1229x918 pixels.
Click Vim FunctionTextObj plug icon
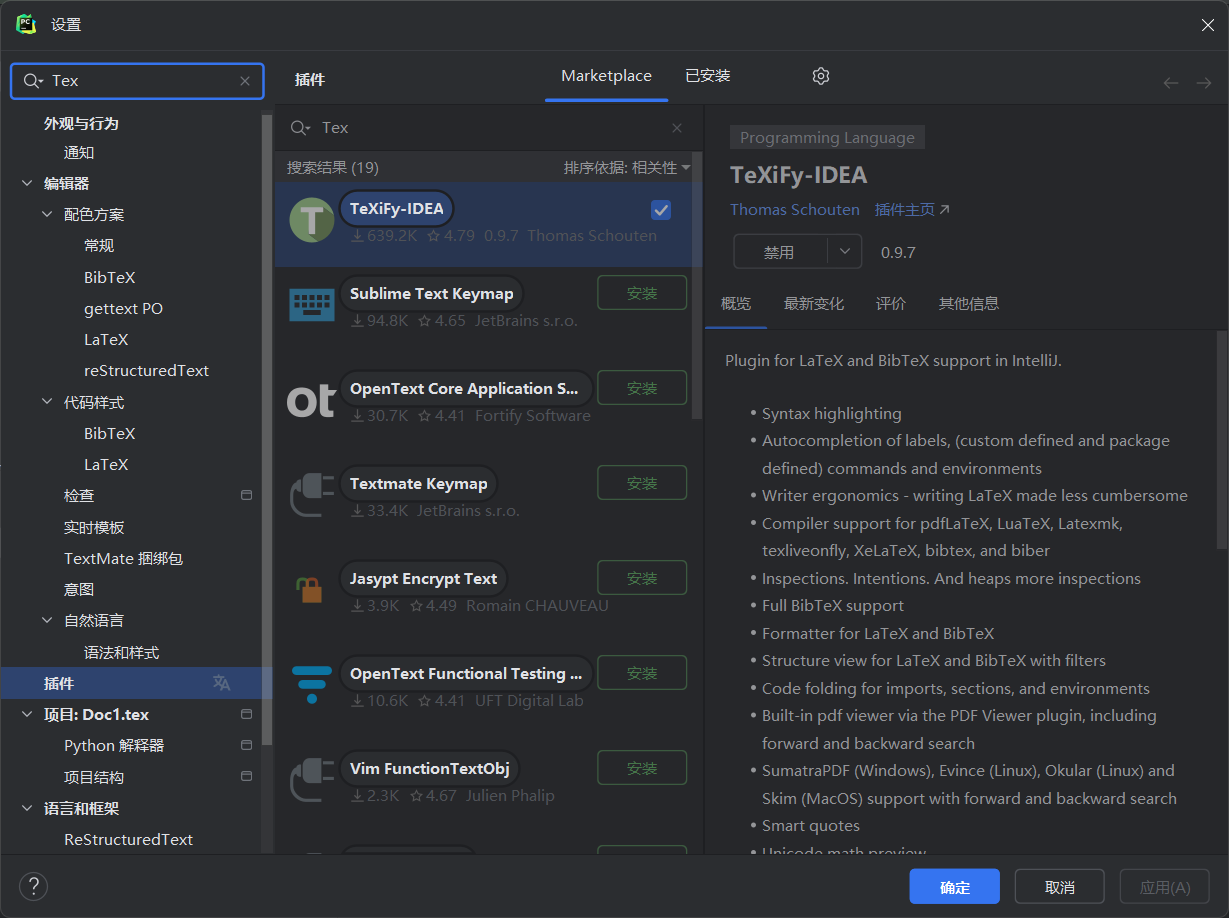312,779
